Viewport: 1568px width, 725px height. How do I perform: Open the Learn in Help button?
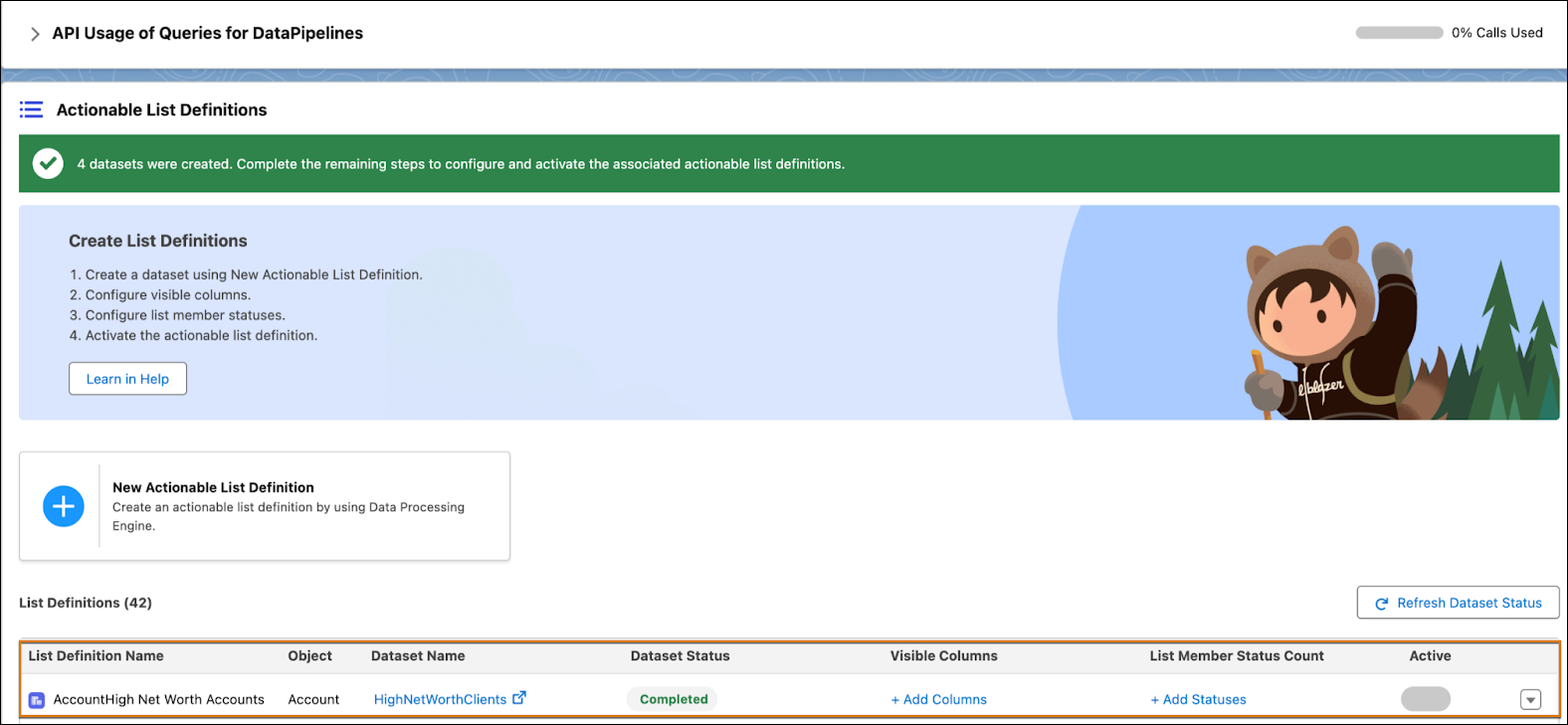tap(127, 379)
